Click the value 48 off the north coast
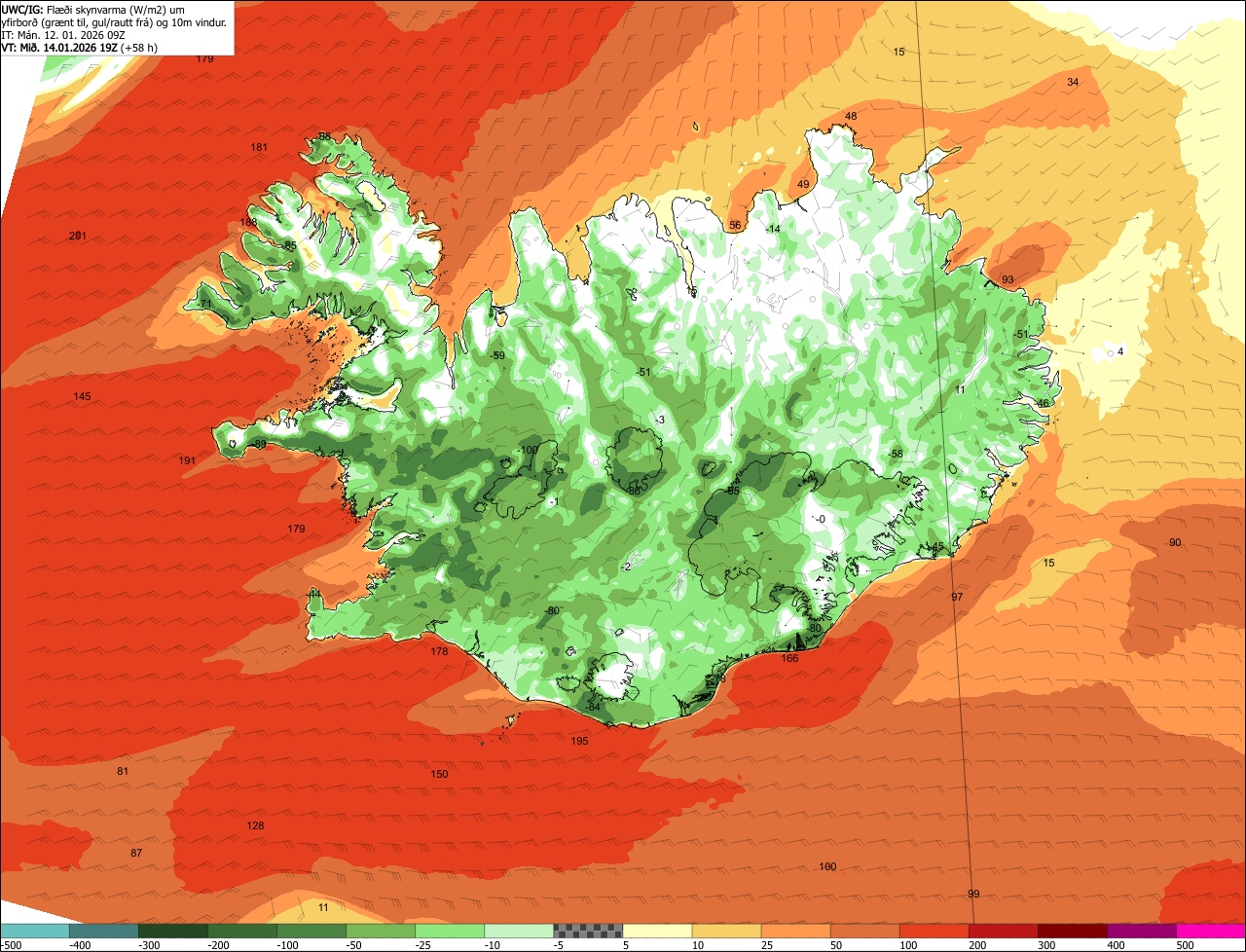This screenshot has width=1246, height=952. [x=851, y=116]
